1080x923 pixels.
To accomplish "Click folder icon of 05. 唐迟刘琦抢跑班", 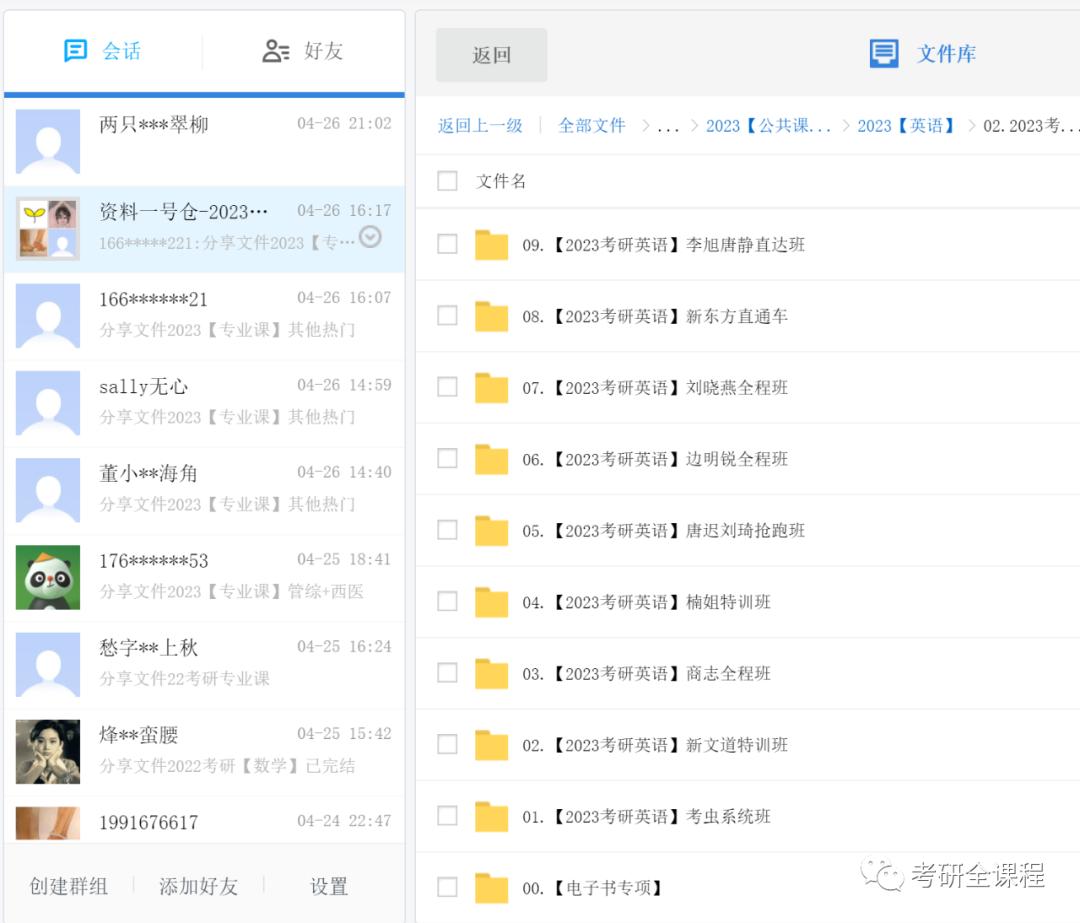I will click(491, 530).
